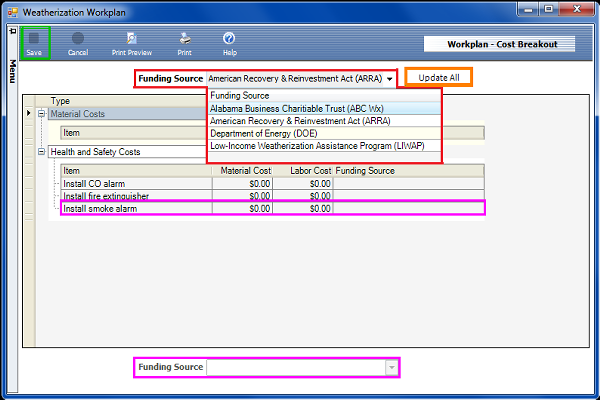
Task: Click Material Cost cell for Install CO alarm
Action: [242, 184]
